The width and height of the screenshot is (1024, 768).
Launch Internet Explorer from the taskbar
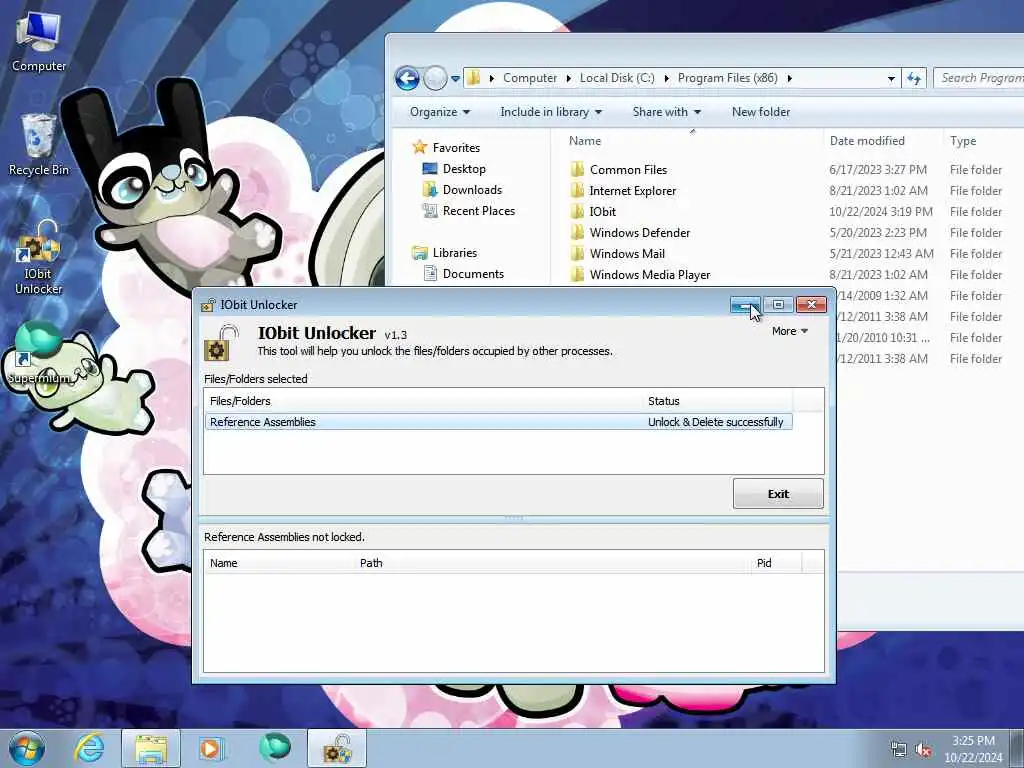coord(89,748)
